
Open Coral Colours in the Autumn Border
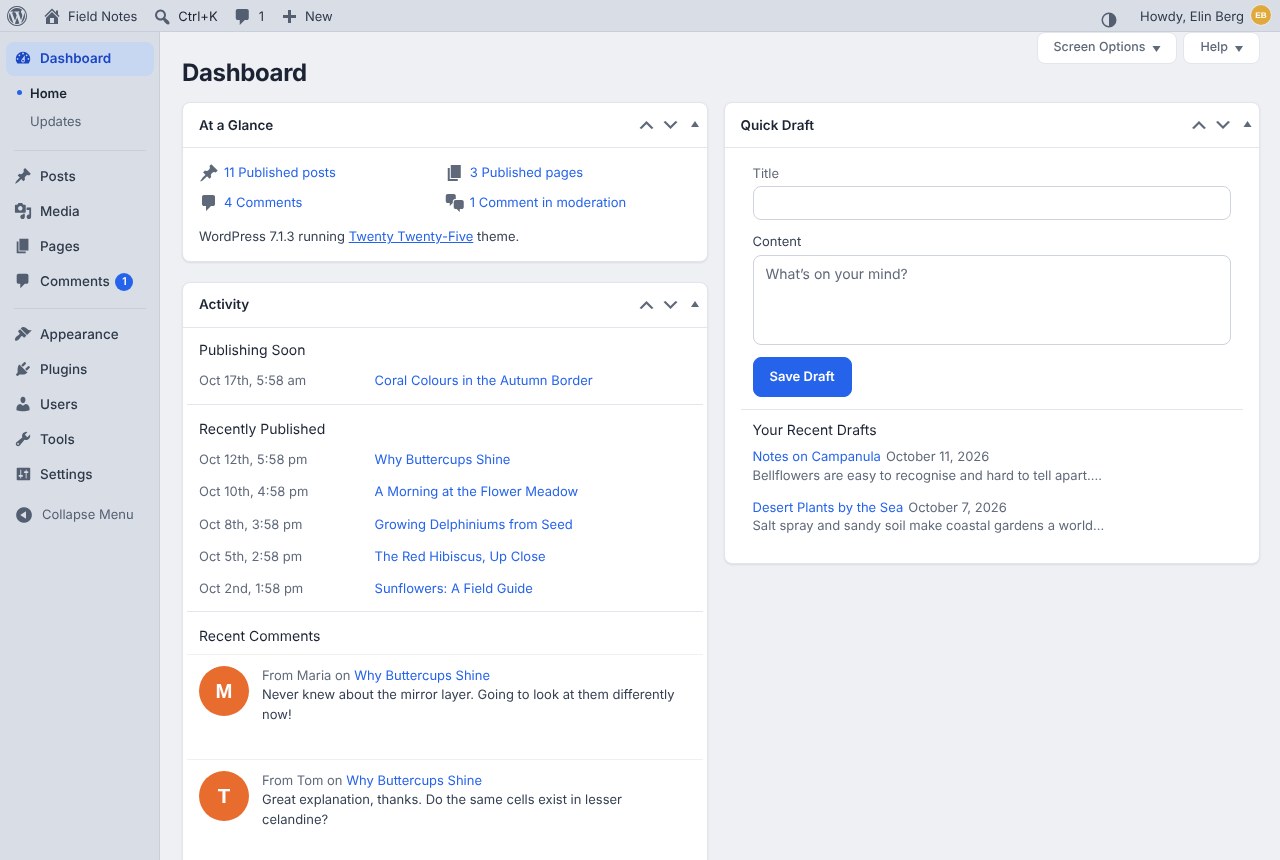pyautogui.click(x=483, y=380)
